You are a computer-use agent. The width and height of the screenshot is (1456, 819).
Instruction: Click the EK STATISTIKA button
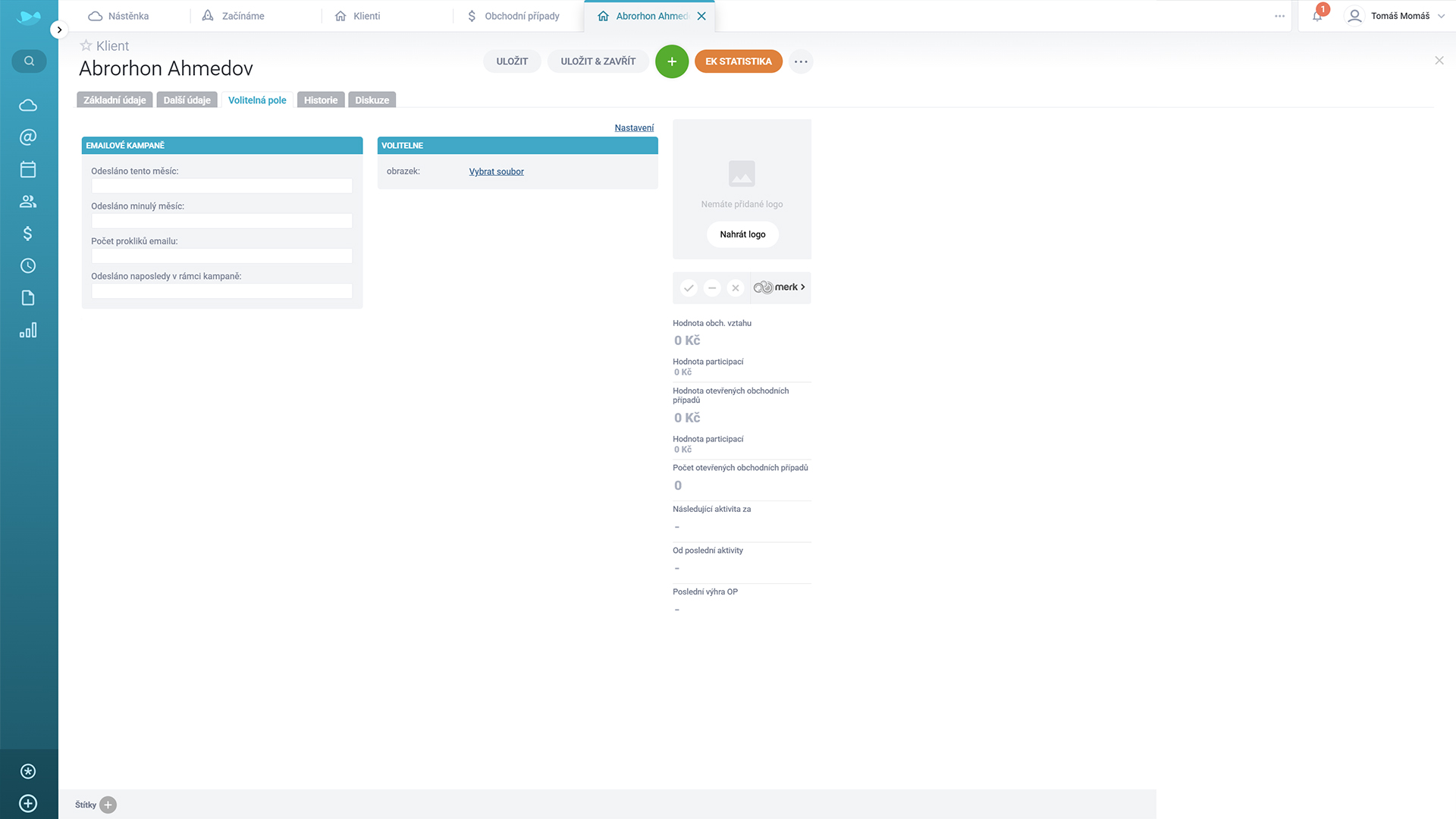coord(738,61)
